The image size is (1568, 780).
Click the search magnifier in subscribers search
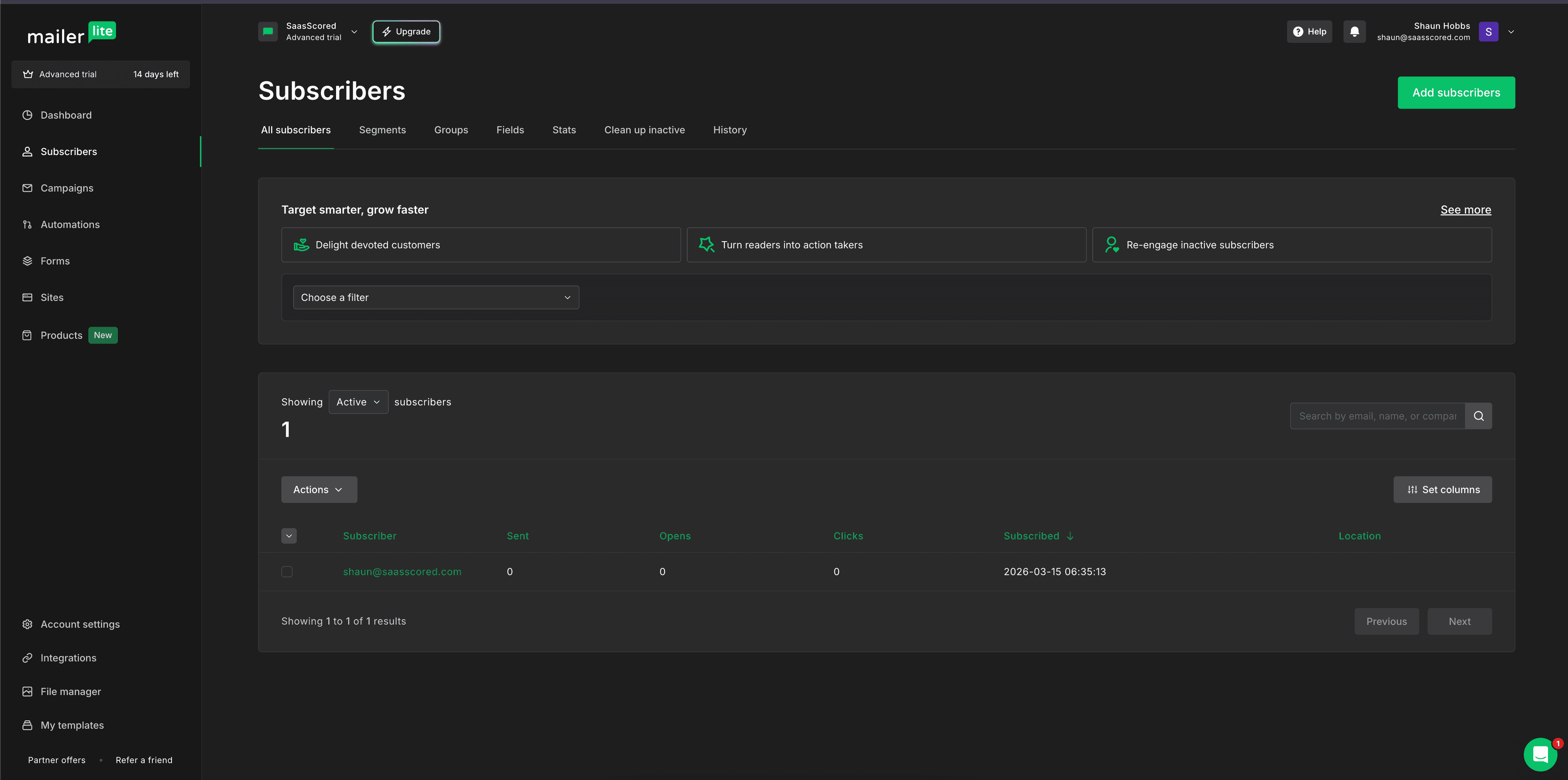click(x=1479, y=416)
